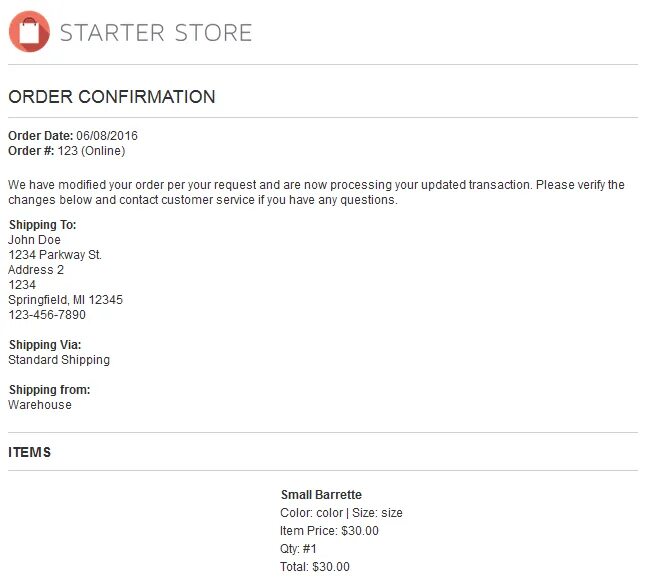Click the Warehouse shipping origin text

tap(40, 404)
